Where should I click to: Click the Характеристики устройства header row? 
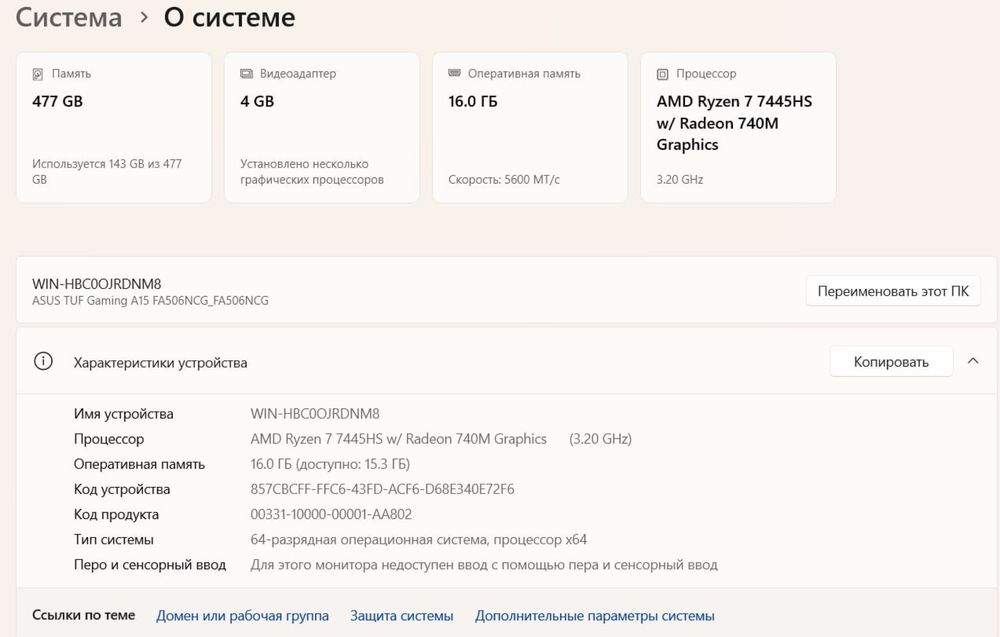coord(506,362)
